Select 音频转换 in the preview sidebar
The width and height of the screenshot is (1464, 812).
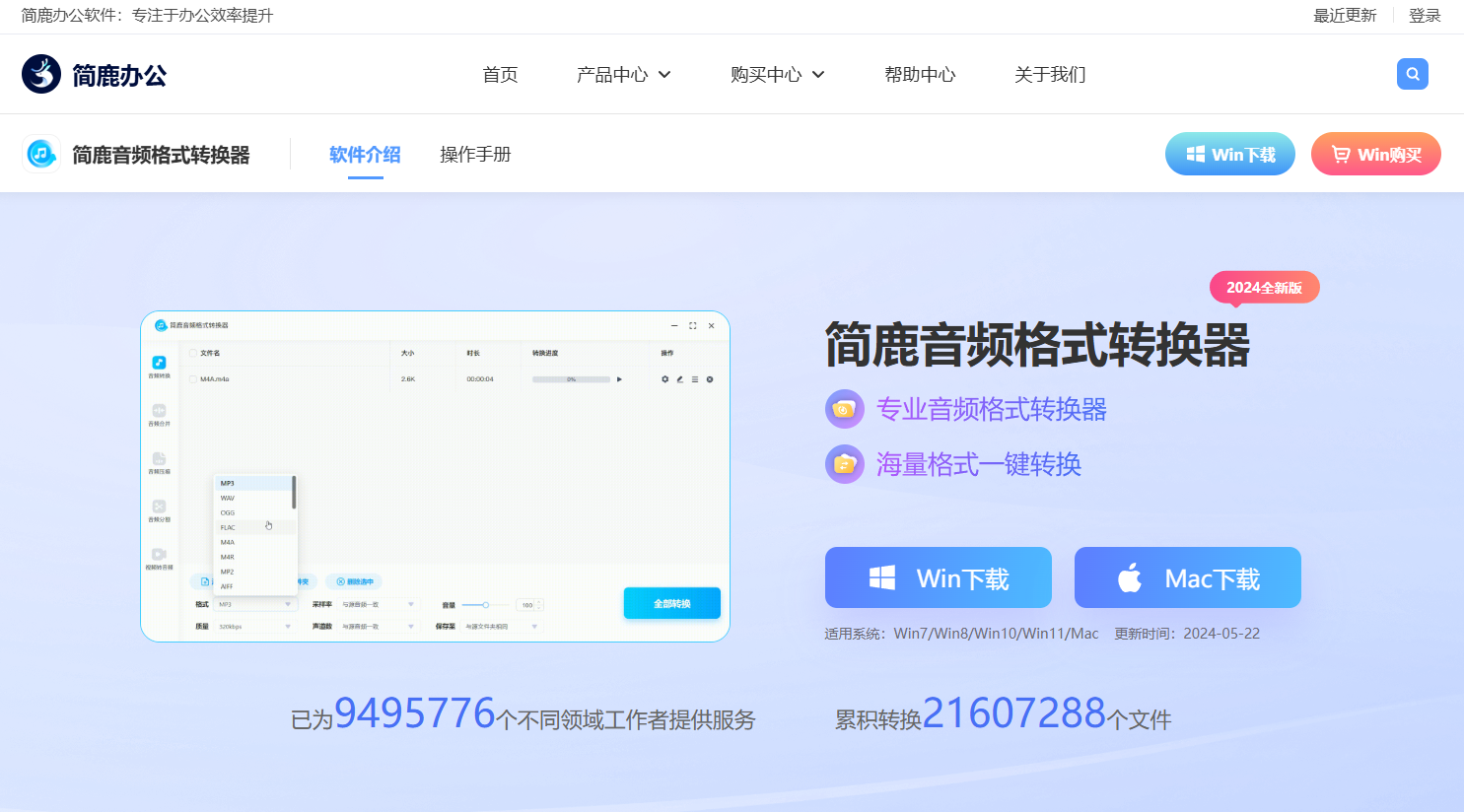159,368
